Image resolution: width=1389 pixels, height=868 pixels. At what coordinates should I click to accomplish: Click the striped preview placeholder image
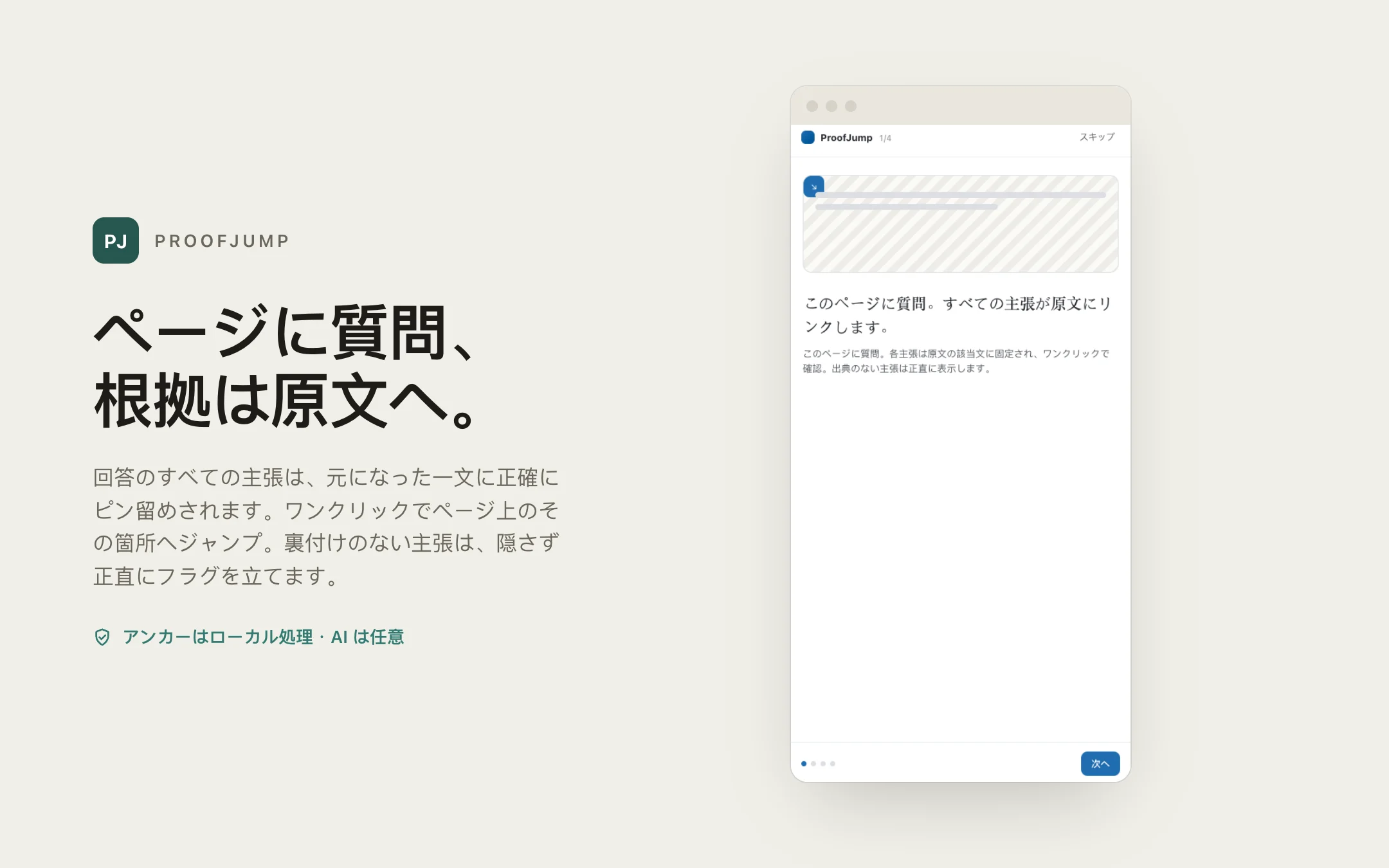pos(961,224)
